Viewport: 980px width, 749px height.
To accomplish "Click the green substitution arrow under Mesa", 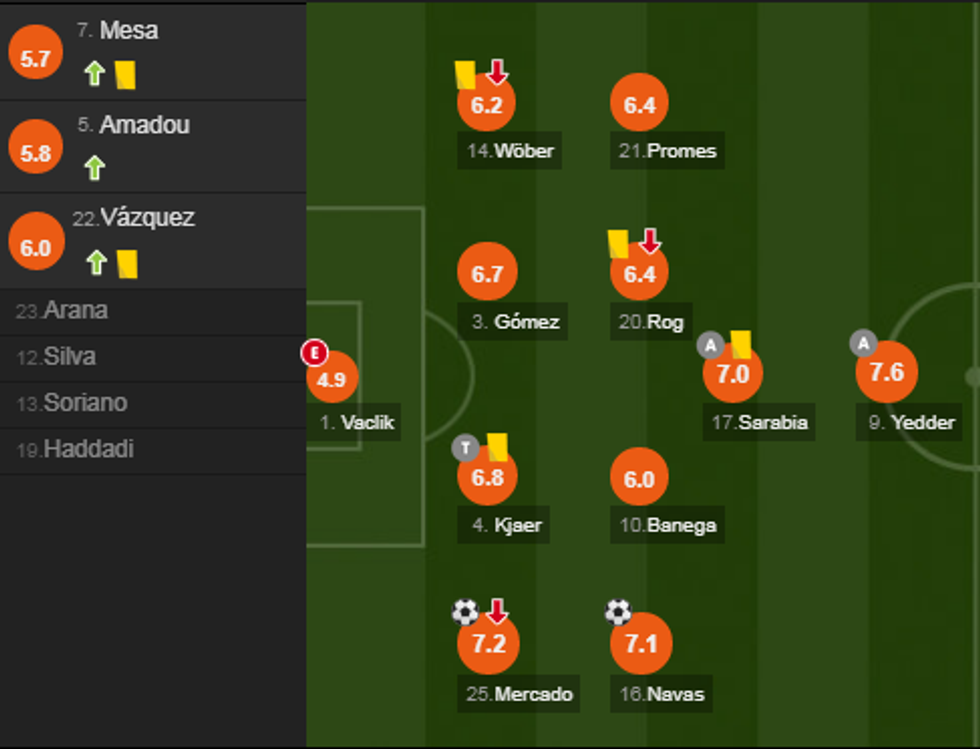I will [94, 75].
